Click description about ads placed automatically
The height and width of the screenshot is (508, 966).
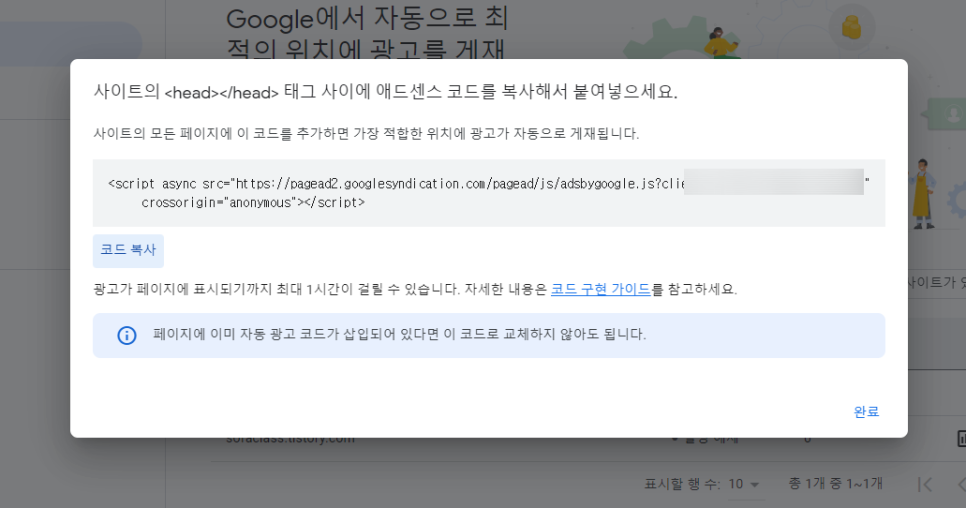(366, 134)
